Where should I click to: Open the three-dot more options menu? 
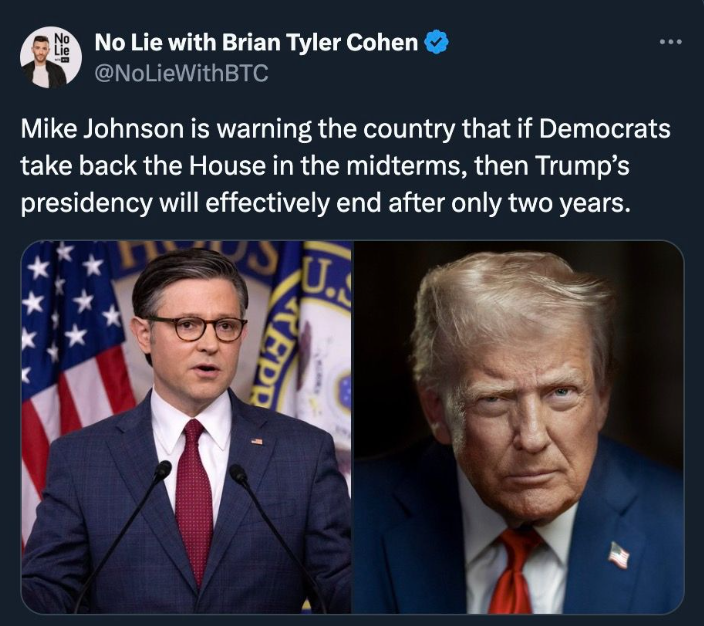(671, 42)
